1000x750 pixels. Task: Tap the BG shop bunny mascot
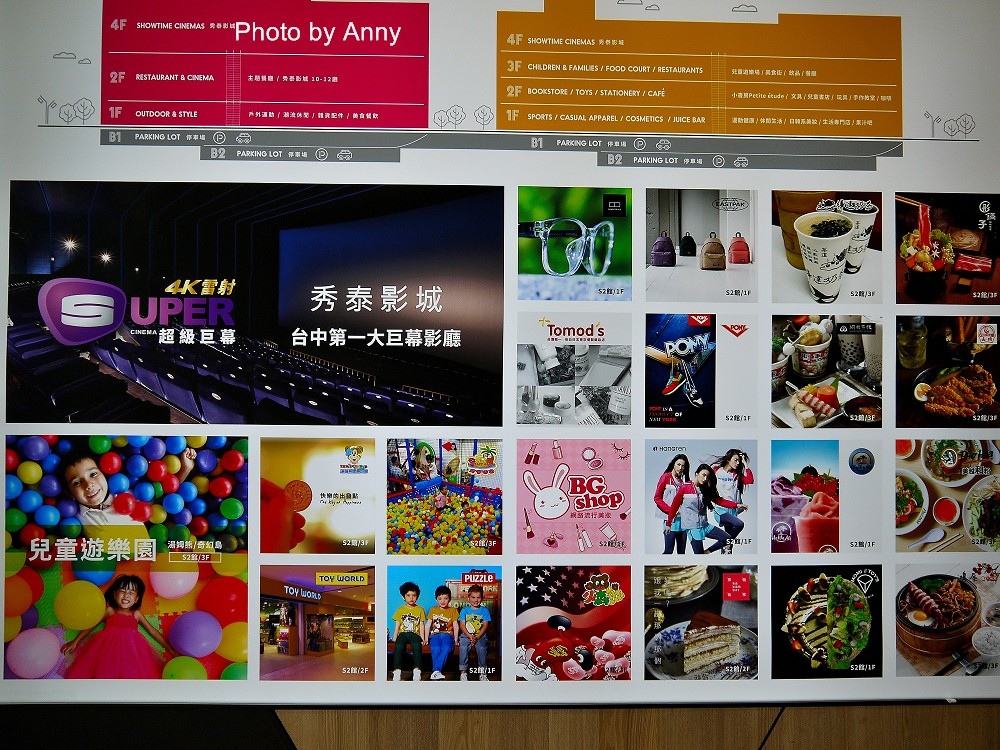(x=550, y=492)
